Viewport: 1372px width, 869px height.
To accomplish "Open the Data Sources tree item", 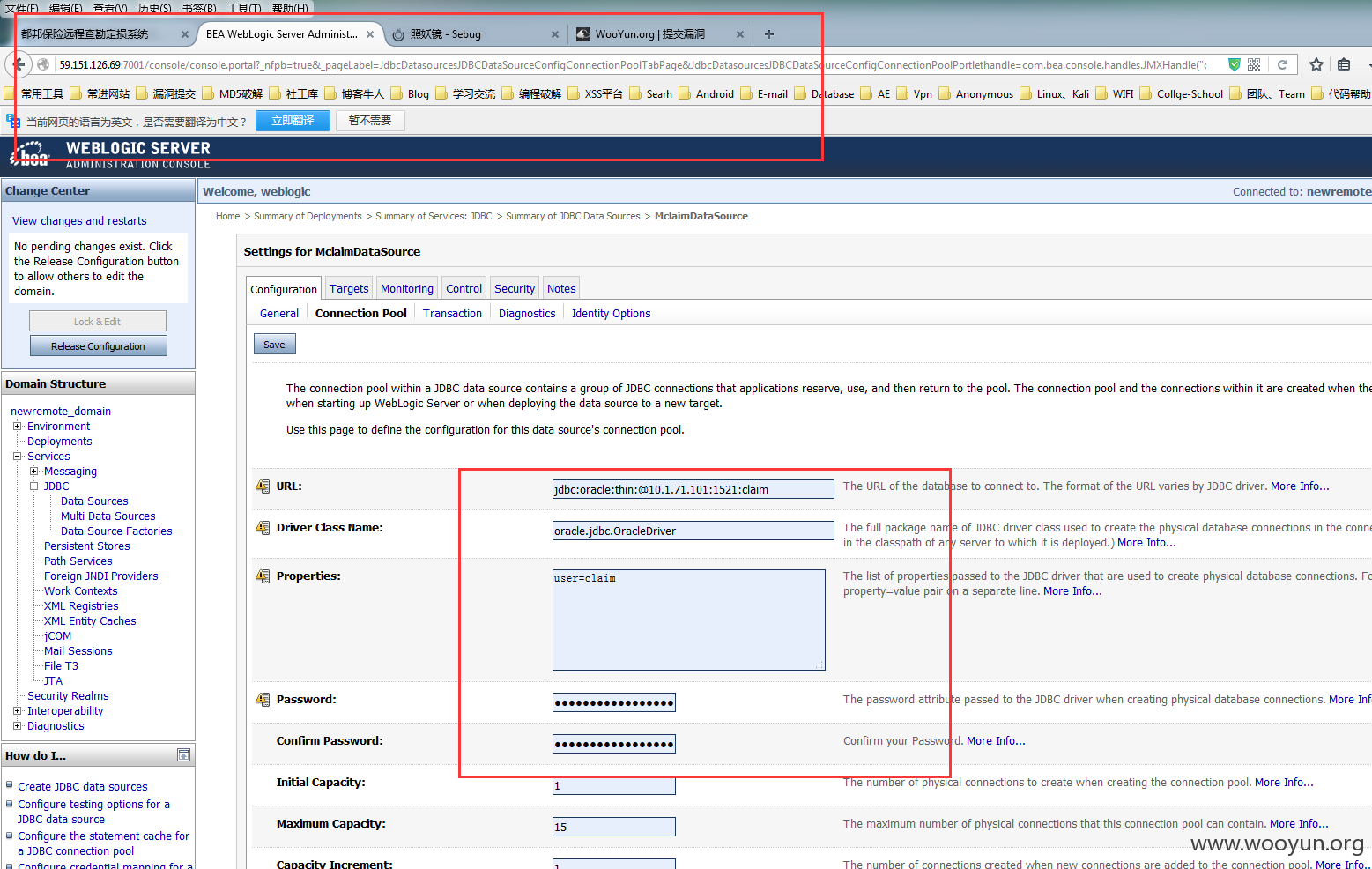I will pyautogui.click(x=94, y=501).
